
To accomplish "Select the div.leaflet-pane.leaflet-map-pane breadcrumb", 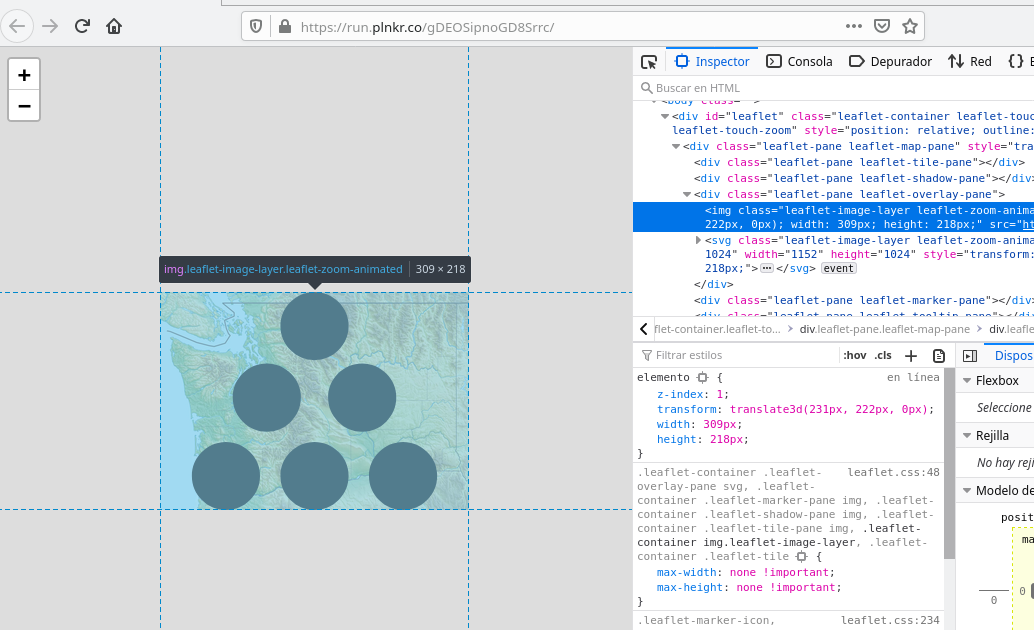I will 883,328.
